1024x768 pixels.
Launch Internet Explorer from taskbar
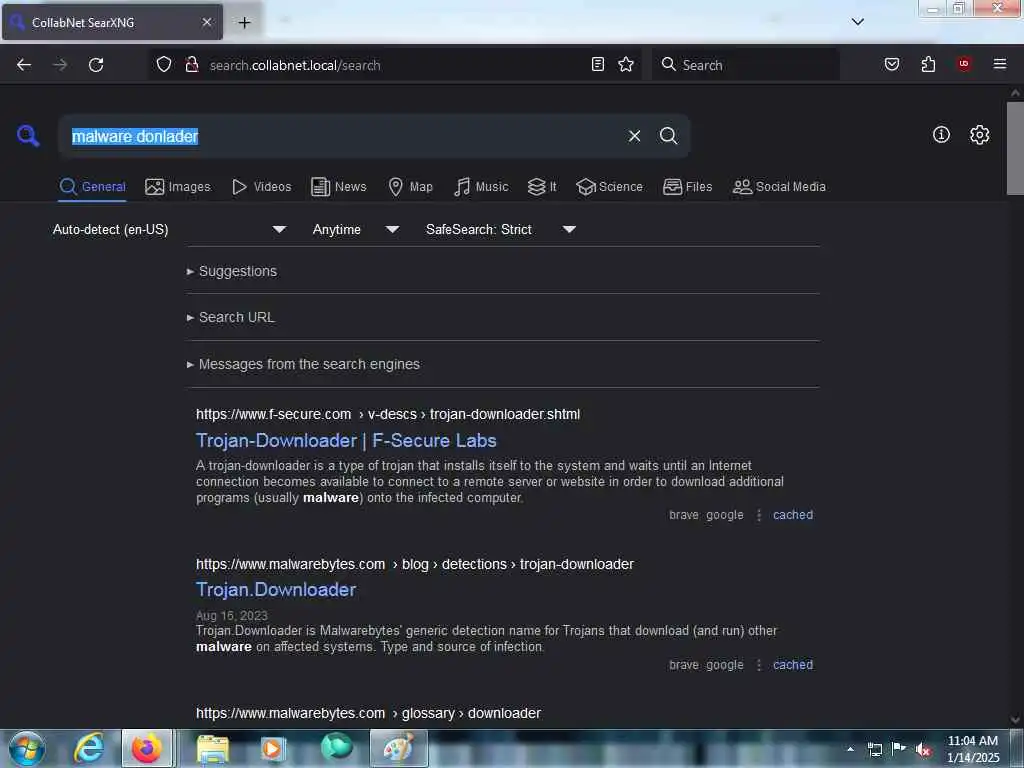[88, 748]
